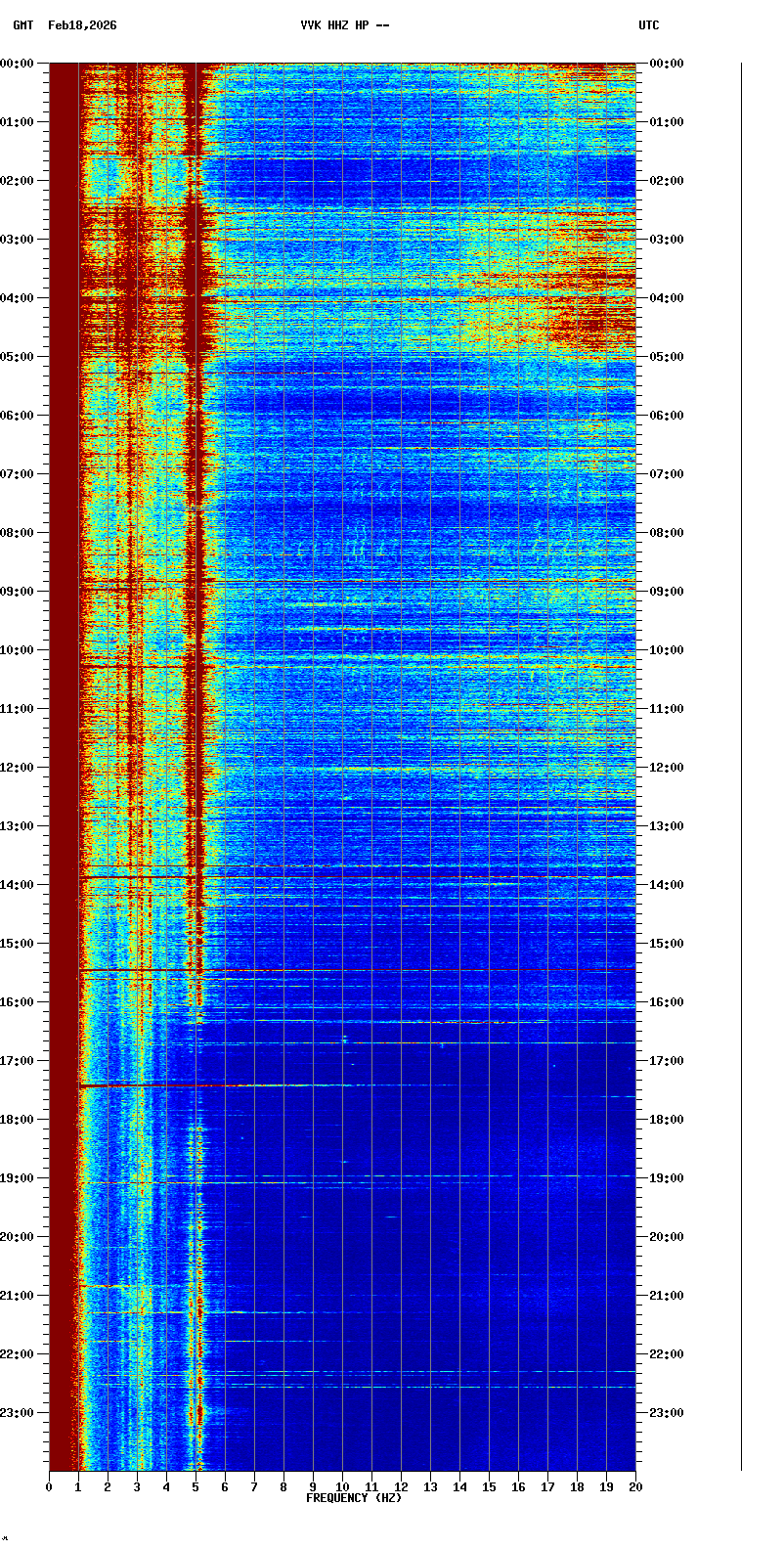Click the 20 tick on frequency axis
Screen dimensions: 784x1549
[x=635, y=1487]
